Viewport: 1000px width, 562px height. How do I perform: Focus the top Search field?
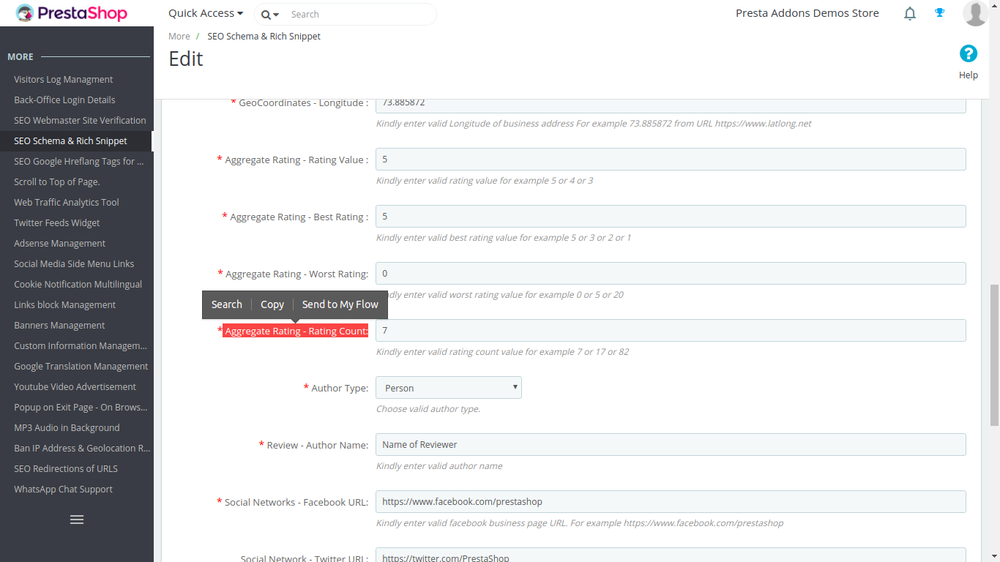tap(360, 14)
